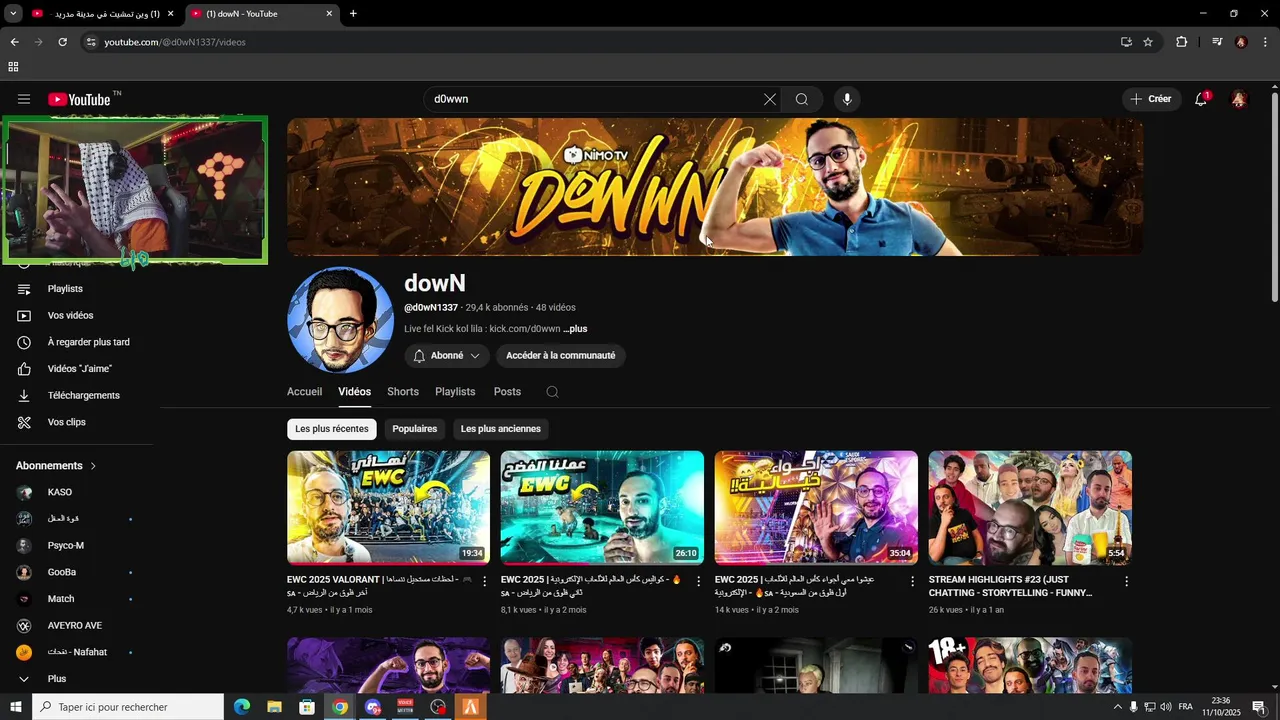Open Chrome three-dot menu
The image size is (1280, 720).
click(1266, 42)
